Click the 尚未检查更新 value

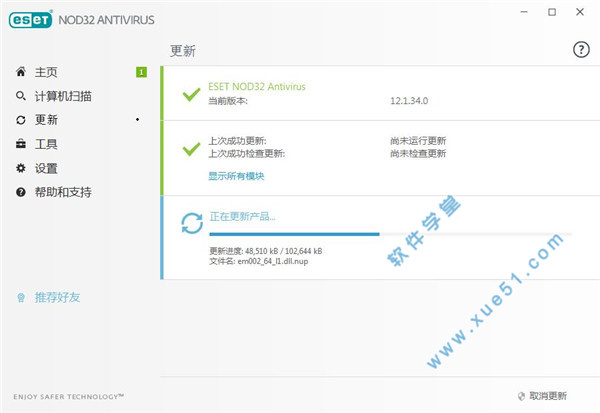point(418,153)
